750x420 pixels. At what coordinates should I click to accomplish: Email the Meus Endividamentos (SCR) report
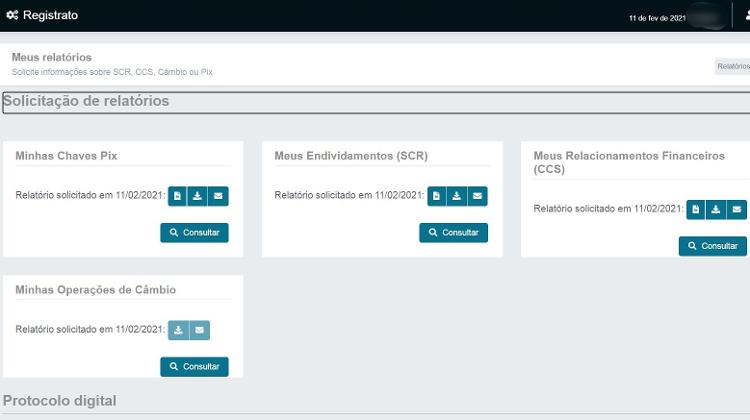477,196
